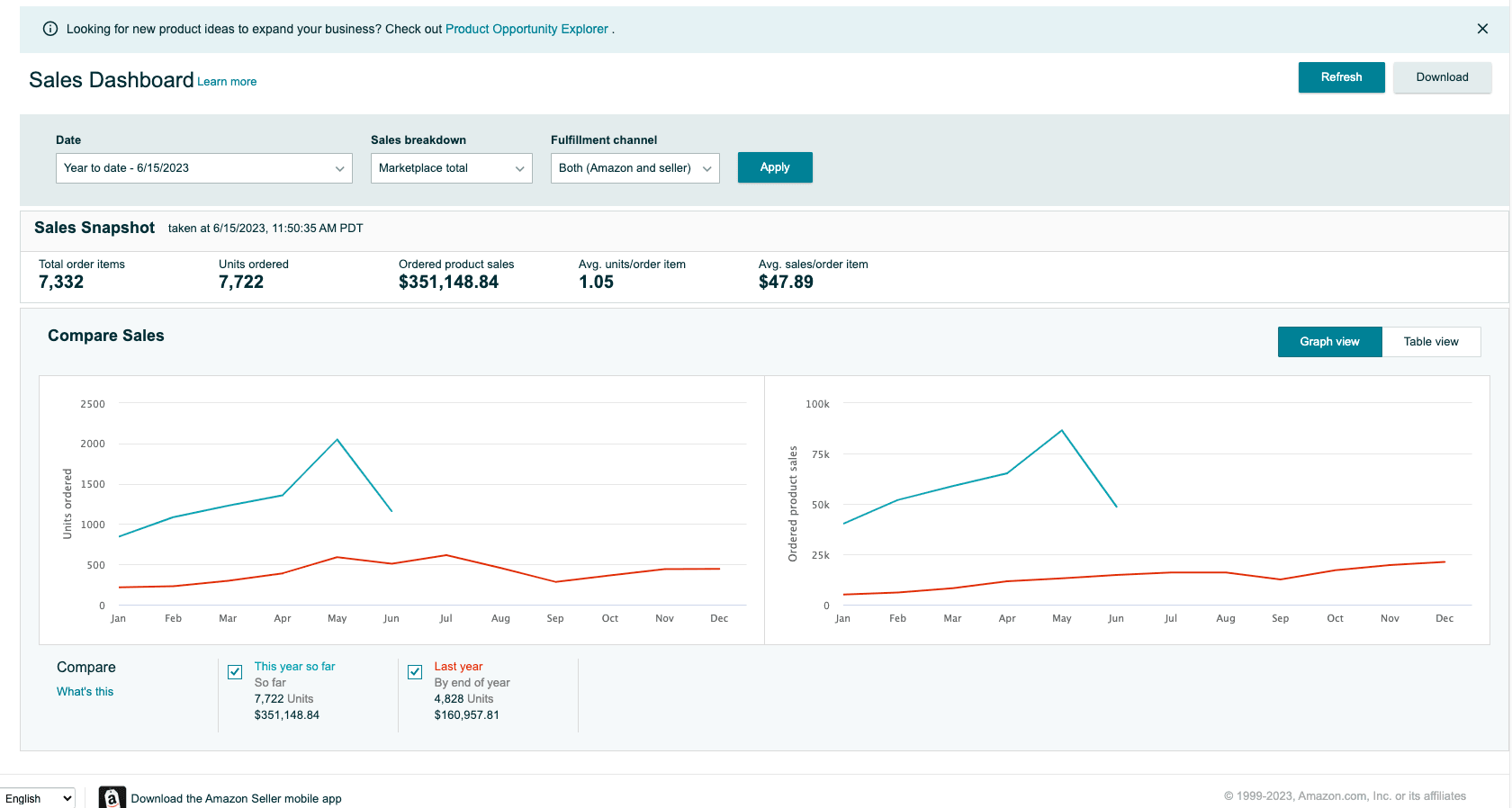Change language using English selector
The height and width of the screenshot is (808, 1512).
(38, 798)
